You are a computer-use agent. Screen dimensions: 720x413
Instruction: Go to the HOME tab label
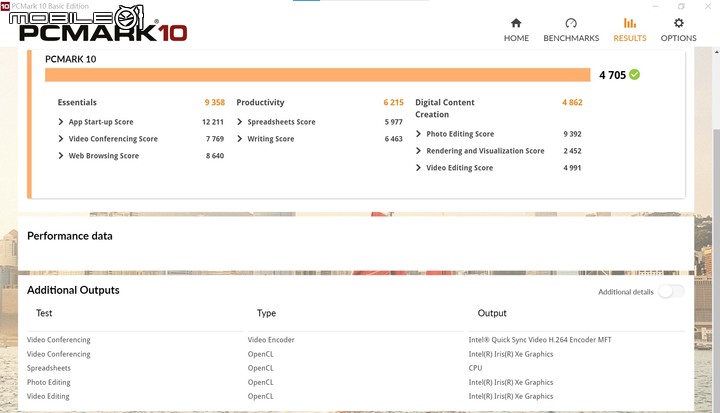click(516, 38)
